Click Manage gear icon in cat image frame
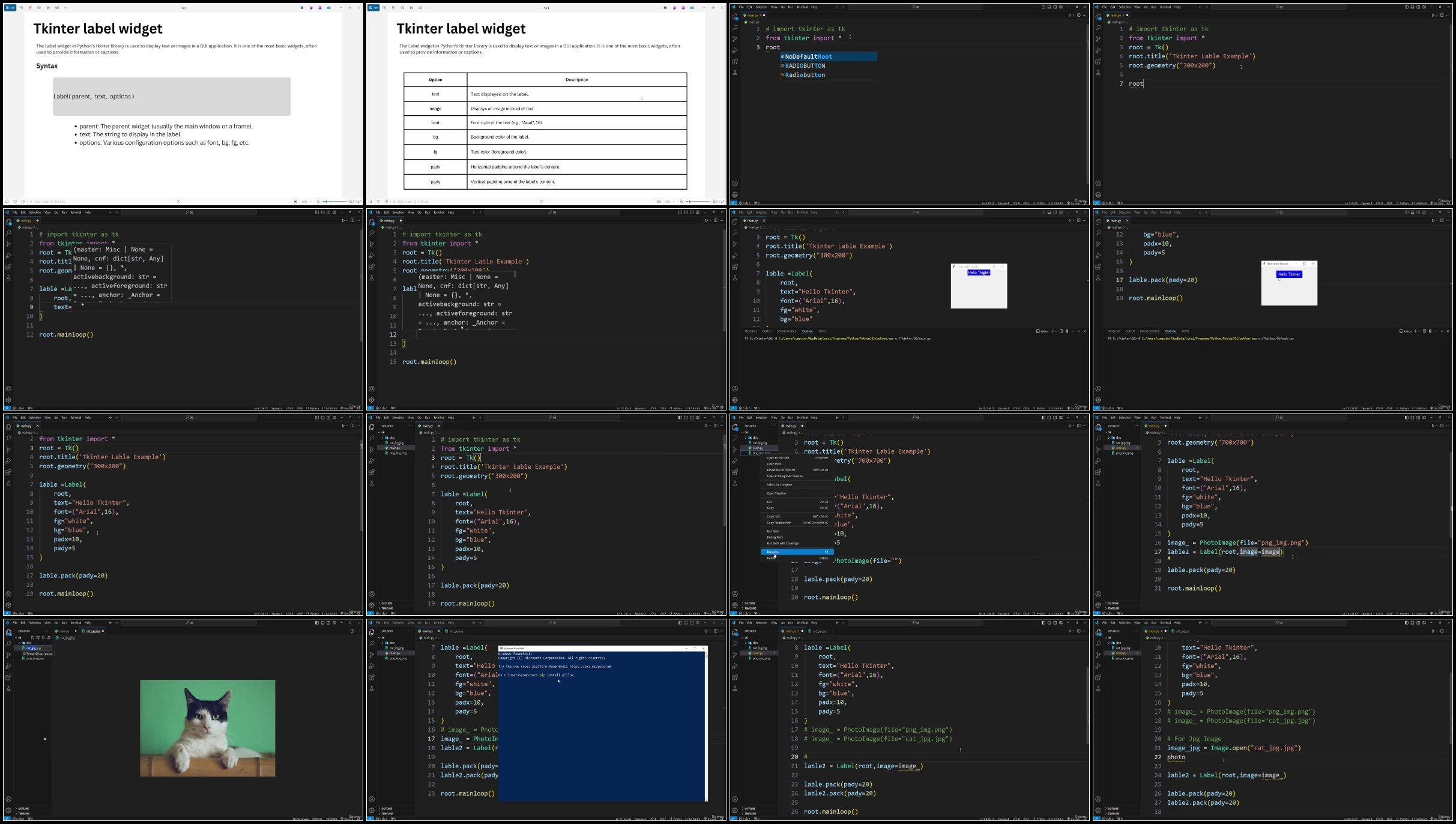This screenshot has width=1456, height=824. [8, 810]
